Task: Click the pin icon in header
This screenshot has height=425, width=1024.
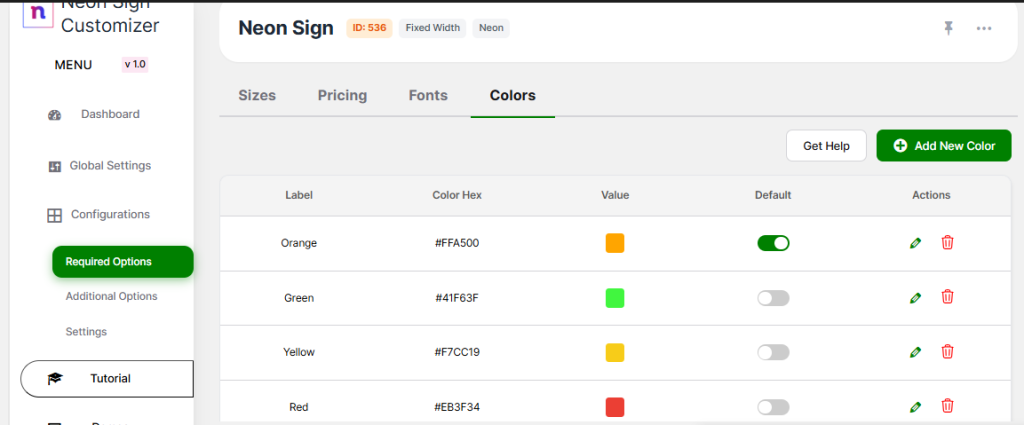Action: pos(948,28)
